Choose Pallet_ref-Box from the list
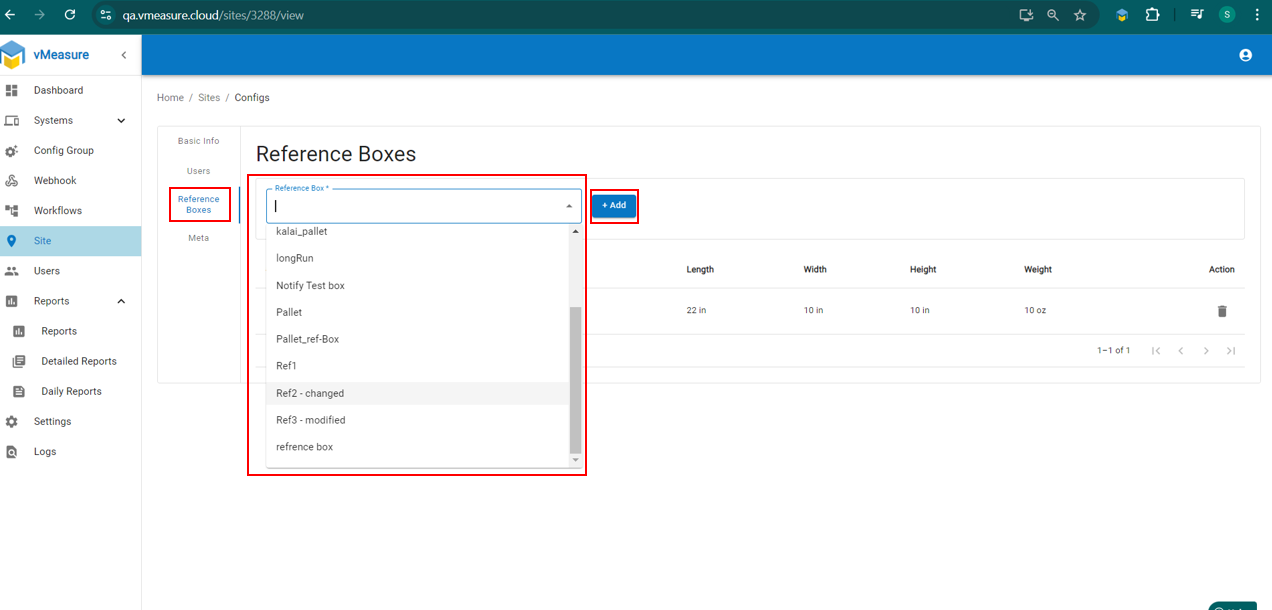The width and height of the screenshot is (1272, 610). [418, 339]
